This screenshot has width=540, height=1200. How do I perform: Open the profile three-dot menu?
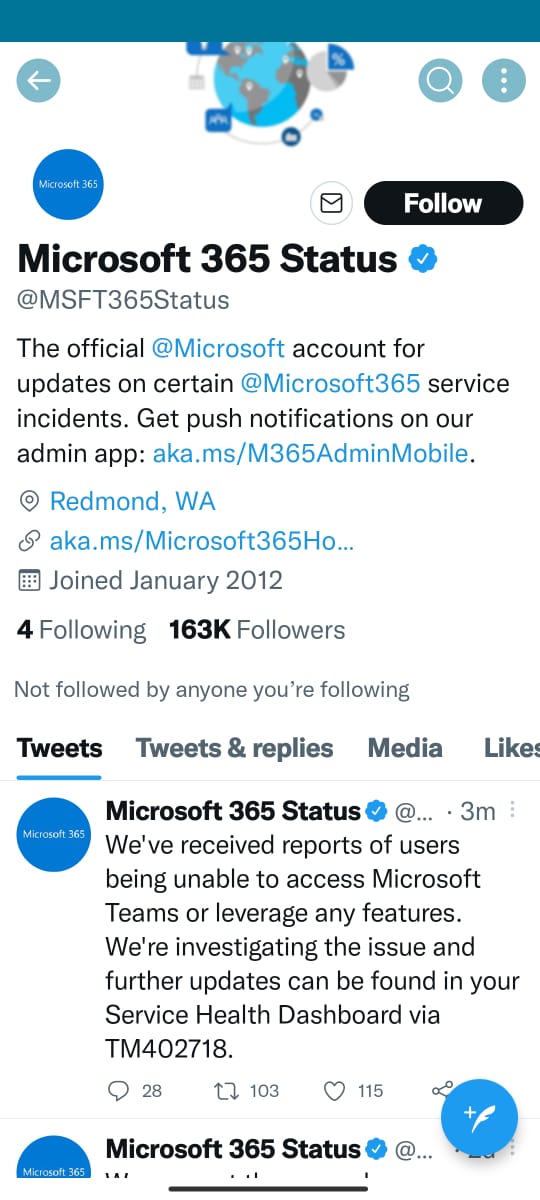(x=504, y=81)
